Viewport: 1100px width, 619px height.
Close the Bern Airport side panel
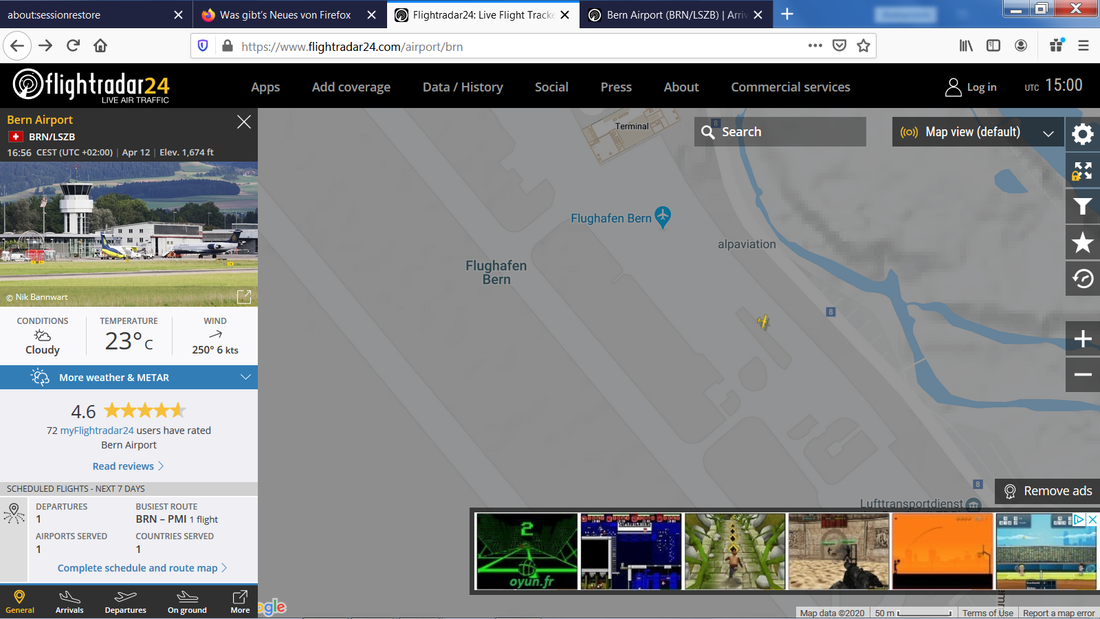point(243,122)
